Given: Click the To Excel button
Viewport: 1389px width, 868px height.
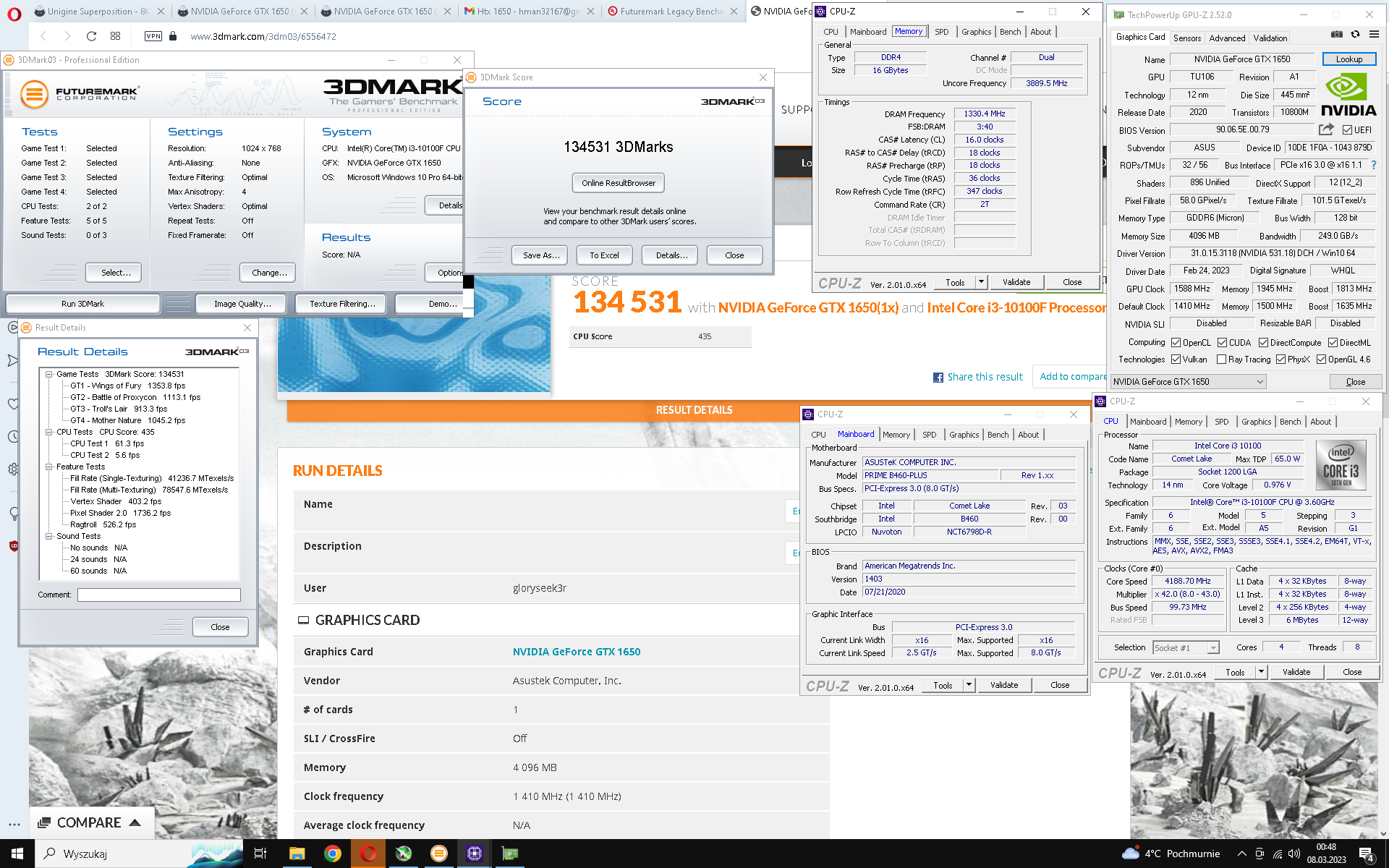Looking at the screenshot, I should coord(604,255).
